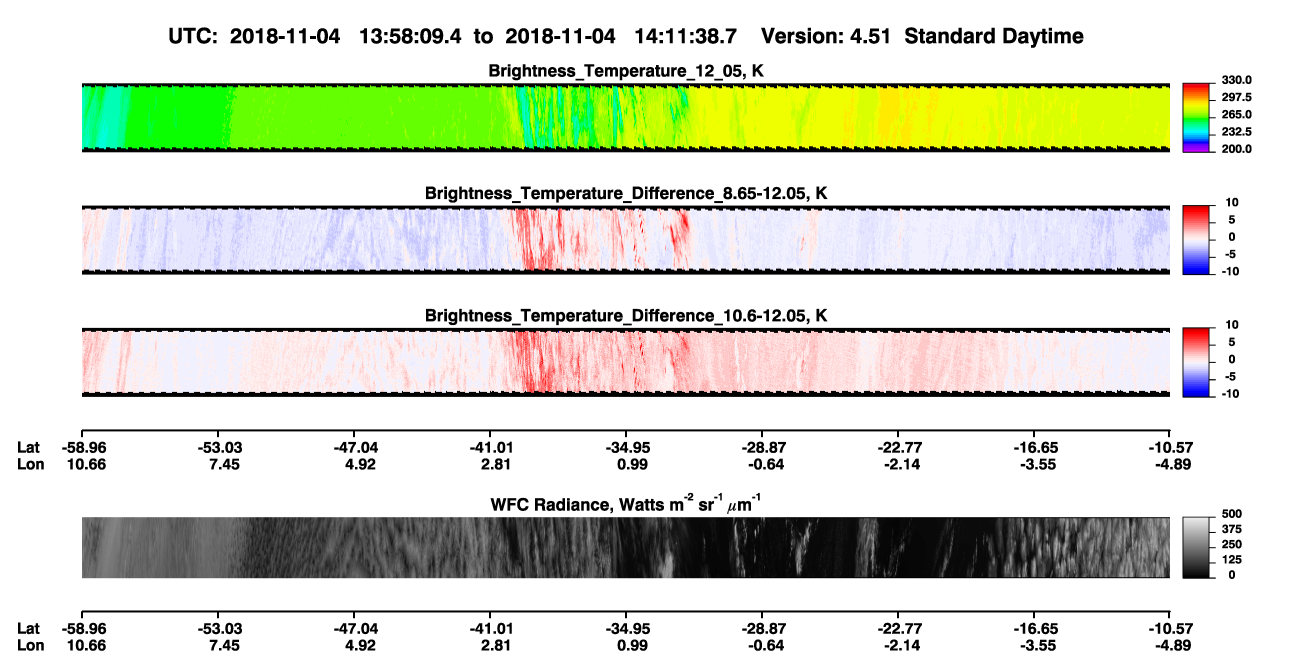The image size is (1300, 667).
Task: Click latitude -47.04 beneath the 10.6-12.05 panel
Action: pos(354,448)
